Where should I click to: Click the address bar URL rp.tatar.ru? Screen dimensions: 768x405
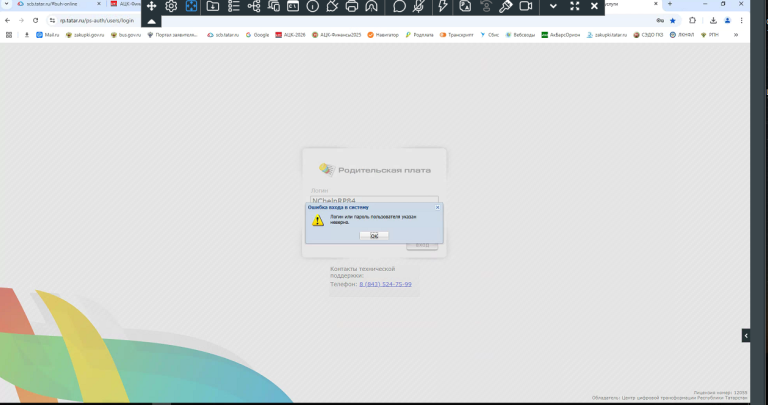click(96, 21)
